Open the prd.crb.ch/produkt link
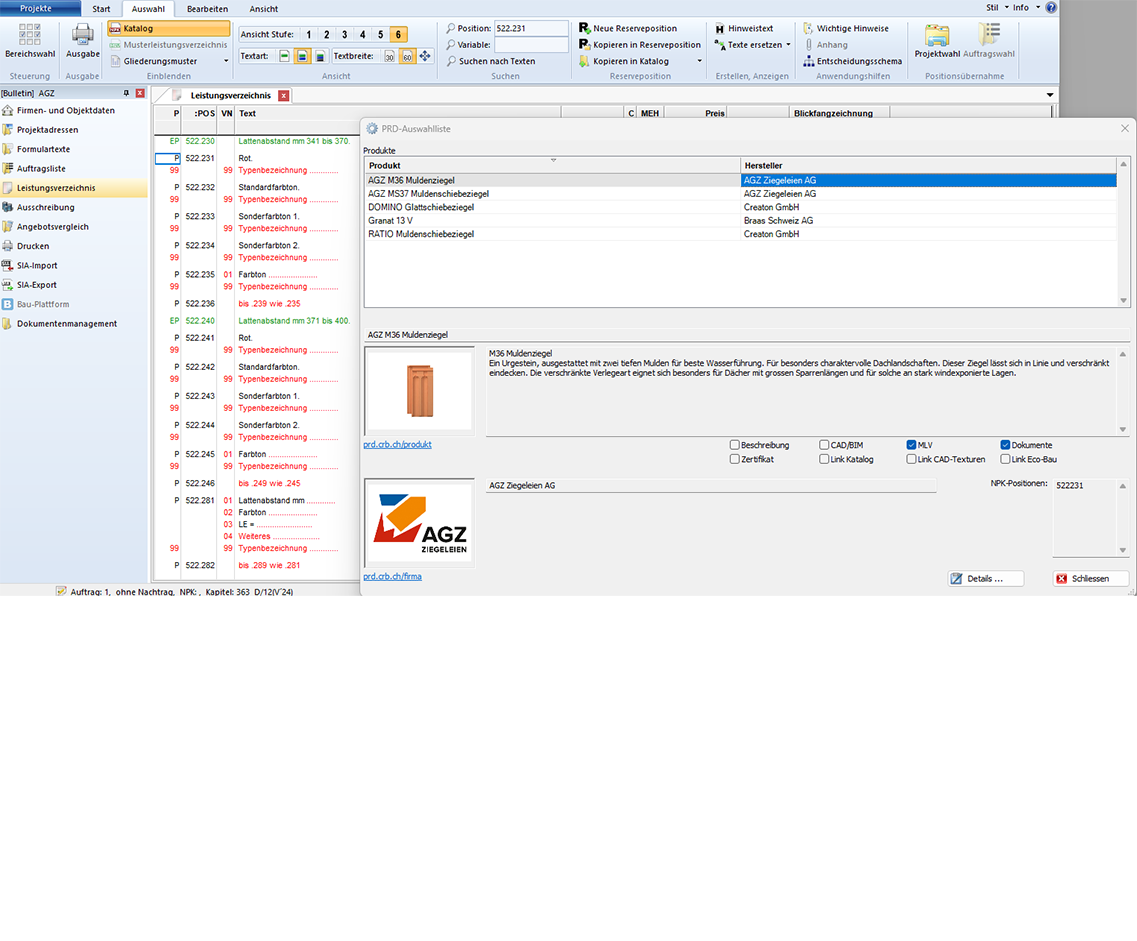Image resolution: width=1137 pixels, height=941 pixels. [x=397, y=444]
